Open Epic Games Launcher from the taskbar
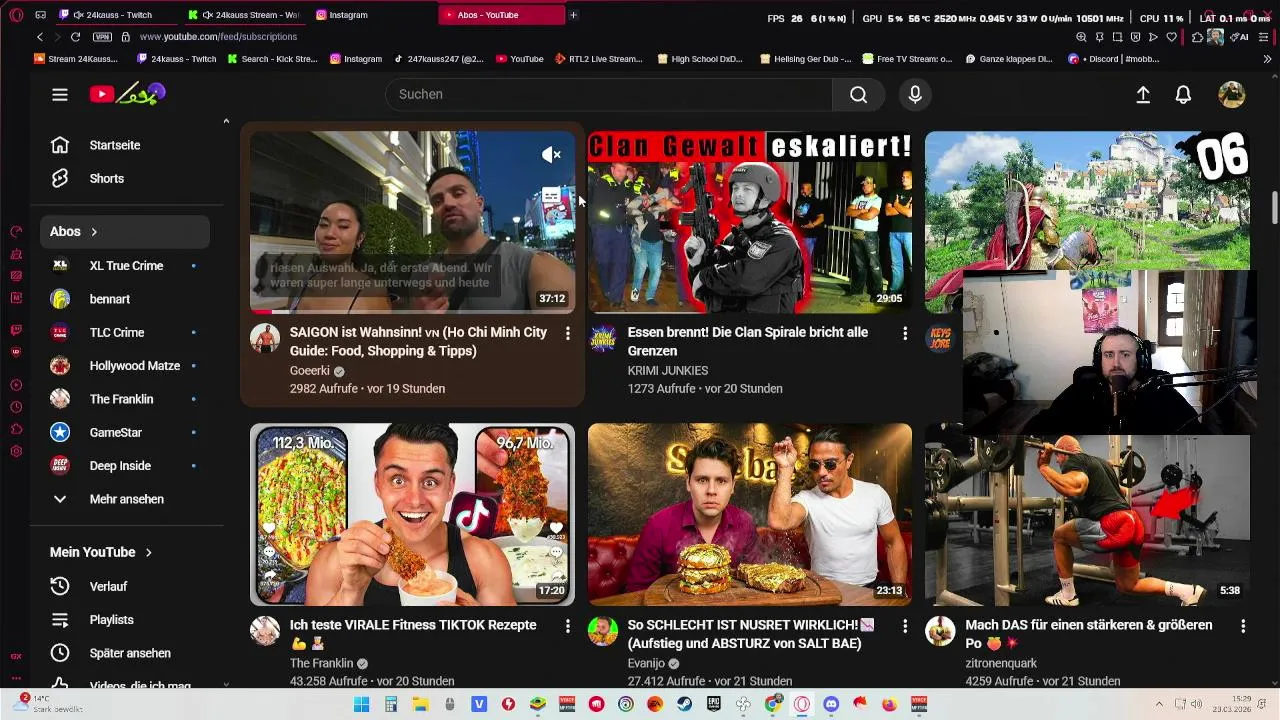Image resolution: width=1280 pixels, height=720 pixels. [714, 704]
